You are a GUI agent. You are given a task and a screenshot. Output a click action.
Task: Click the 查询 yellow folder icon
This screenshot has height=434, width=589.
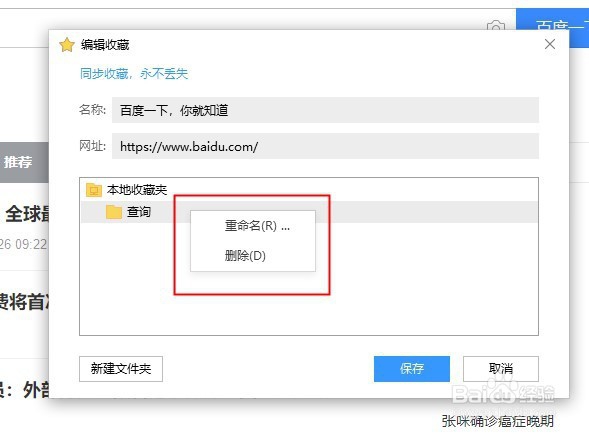click(113, 212)
